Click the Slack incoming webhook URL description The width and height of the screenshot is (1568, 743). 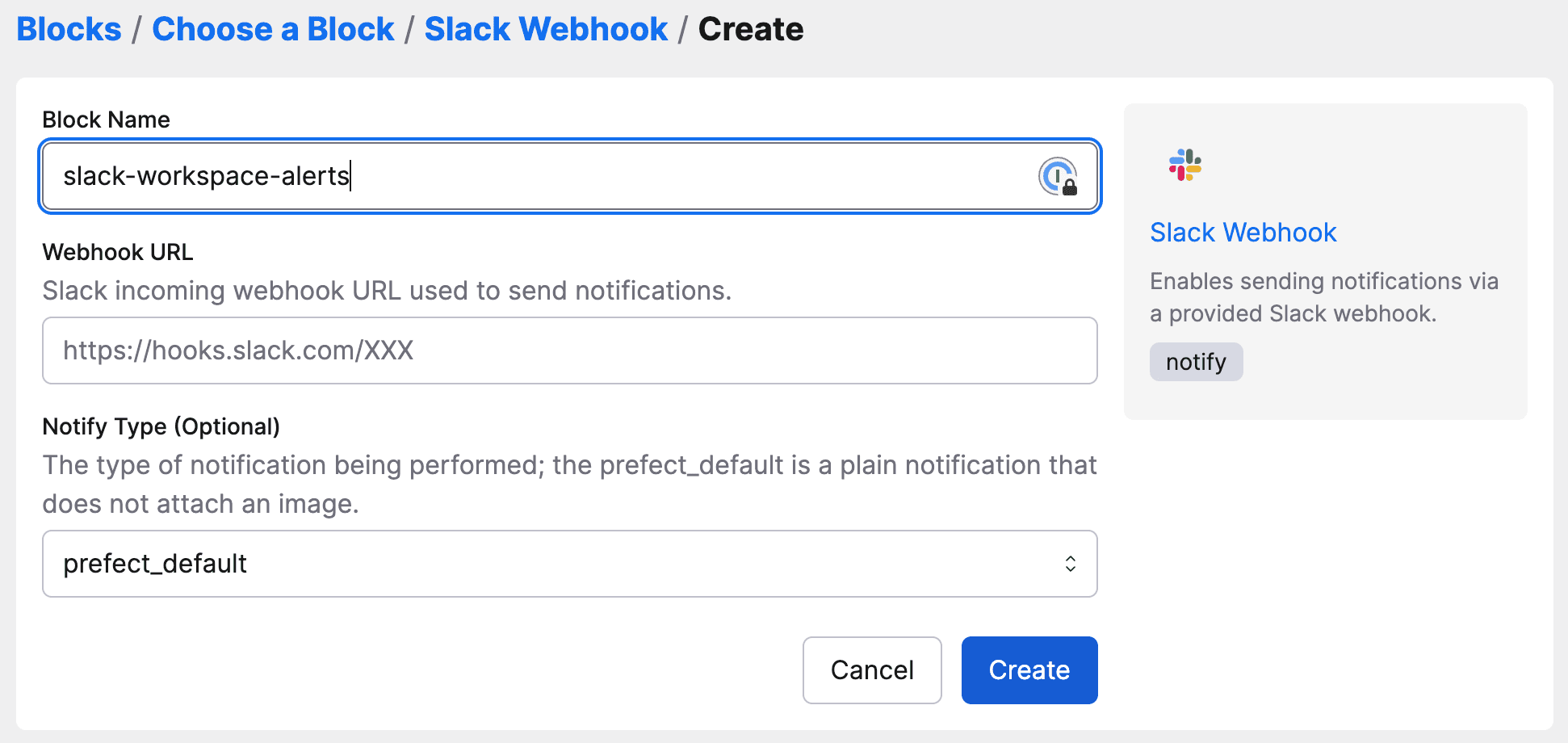(x=387, y=291)
